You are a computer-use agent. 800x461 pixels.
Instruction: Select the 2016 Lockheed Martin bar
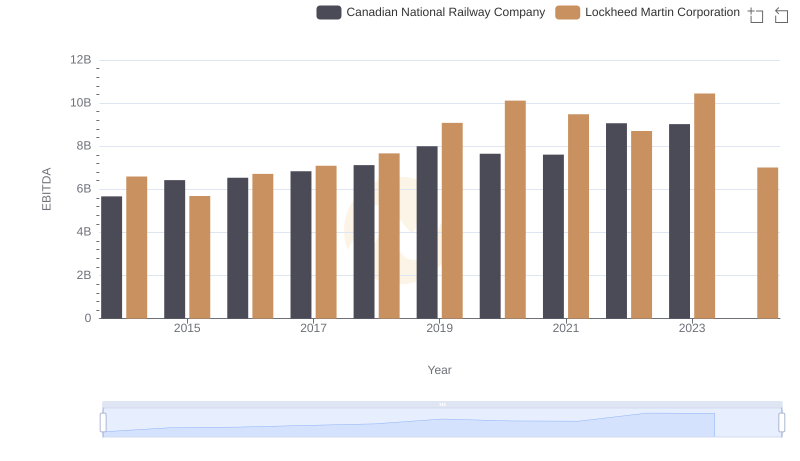263,246
